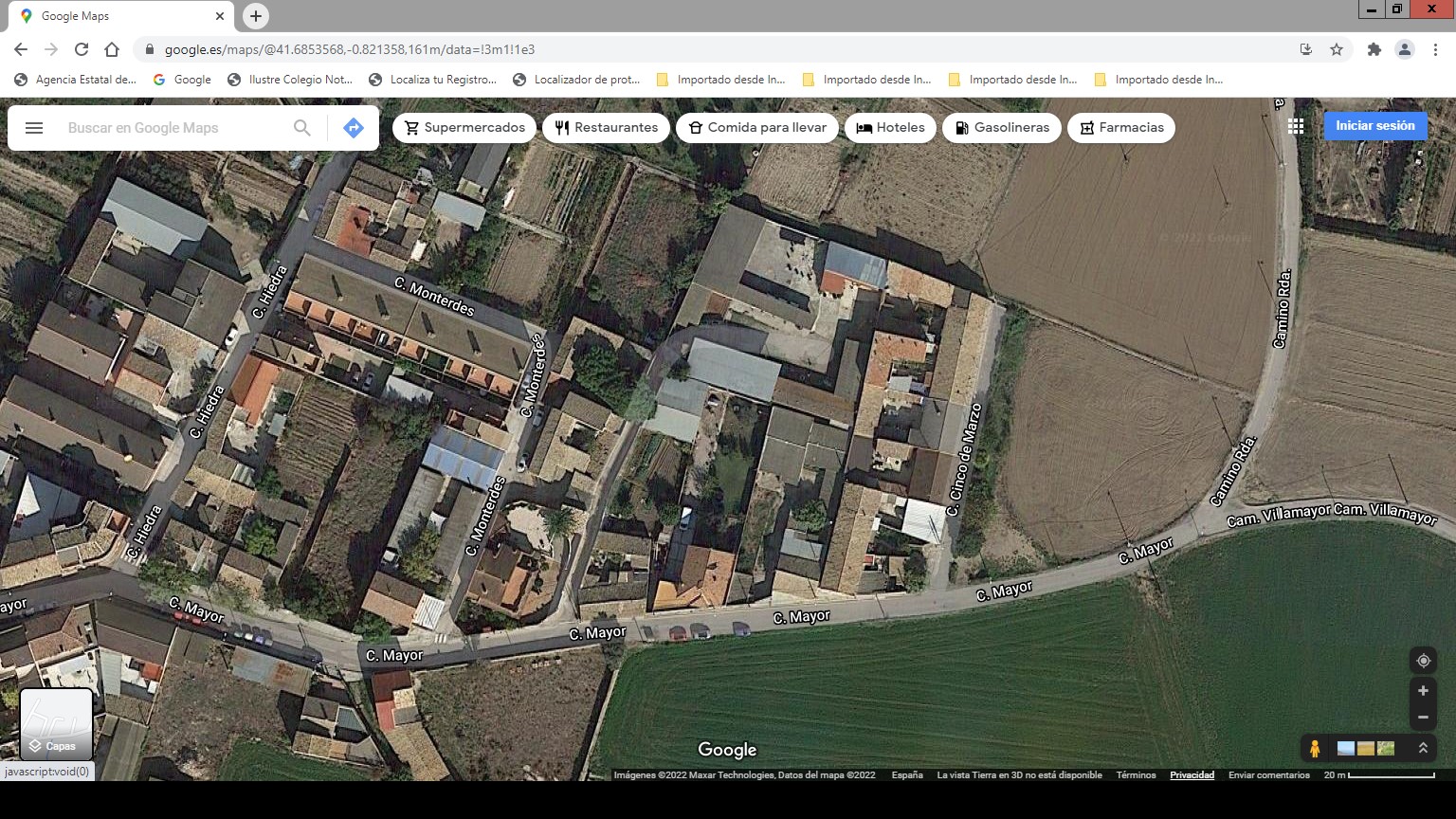The image size is (1456, 819).
Task: Select the Street View pegman
Action: 1315,749
